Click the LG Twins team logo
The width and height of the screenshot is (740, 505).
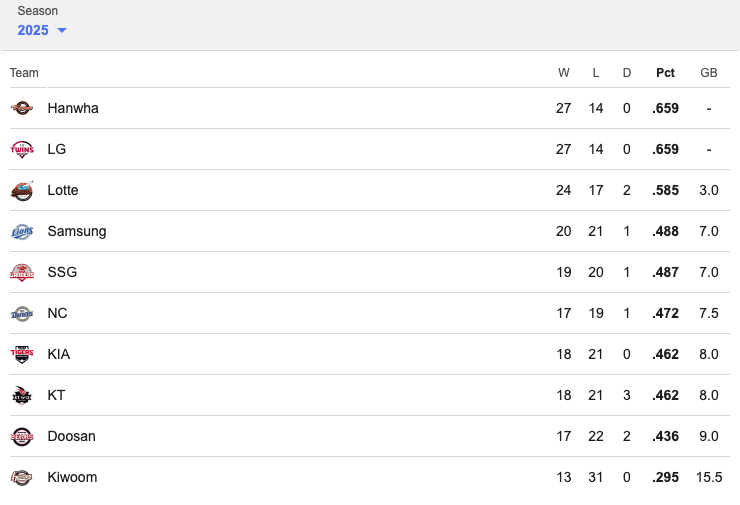(22, 149)
